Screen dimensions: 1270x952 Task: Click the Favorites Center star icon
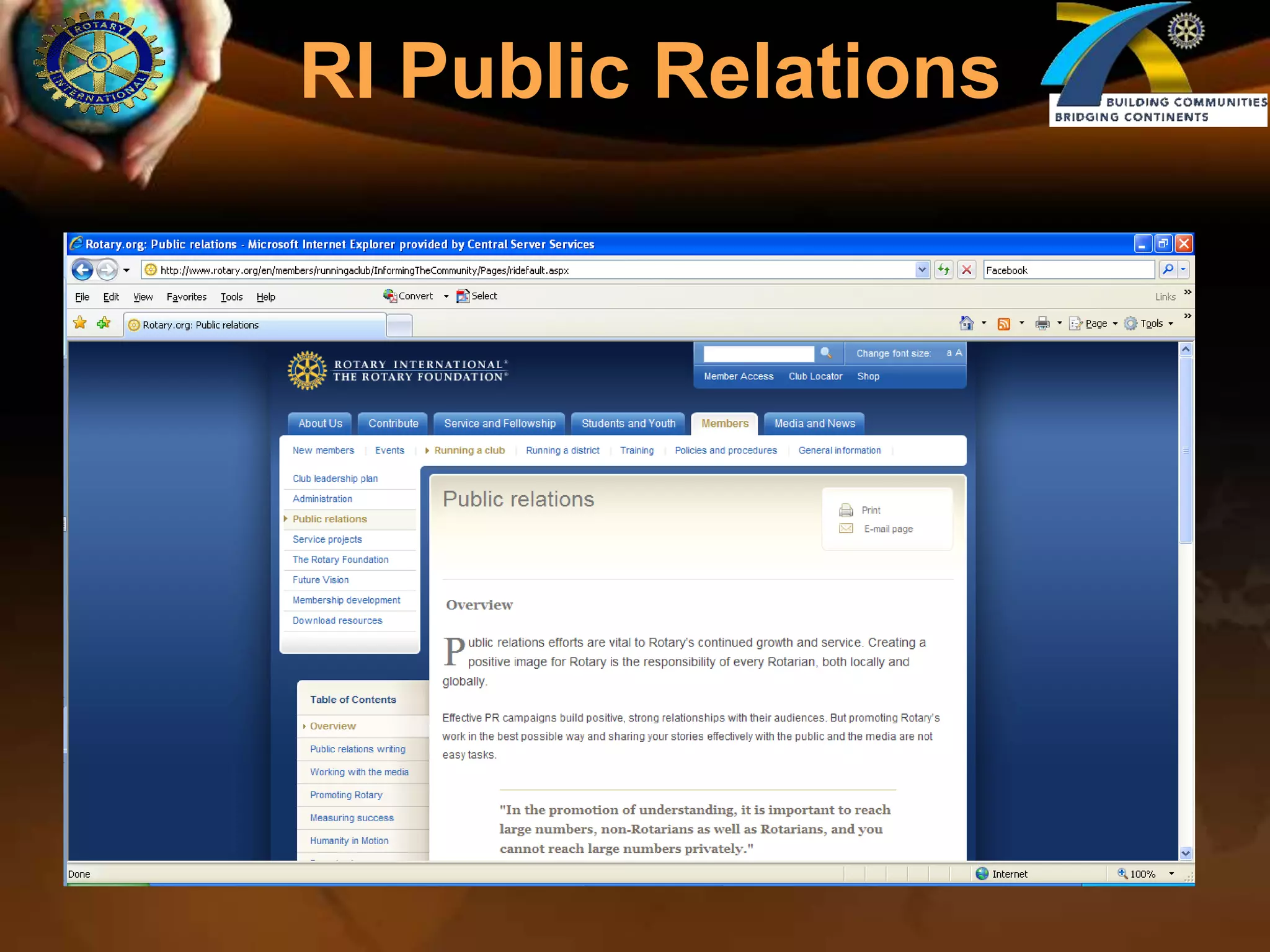80,323
